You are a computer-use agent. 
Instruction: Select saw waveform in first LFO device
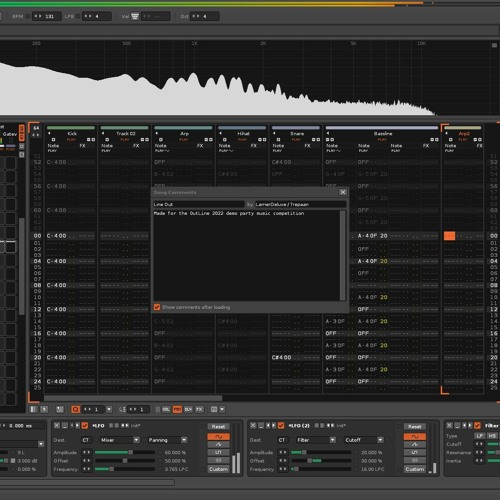coord(218,444)
